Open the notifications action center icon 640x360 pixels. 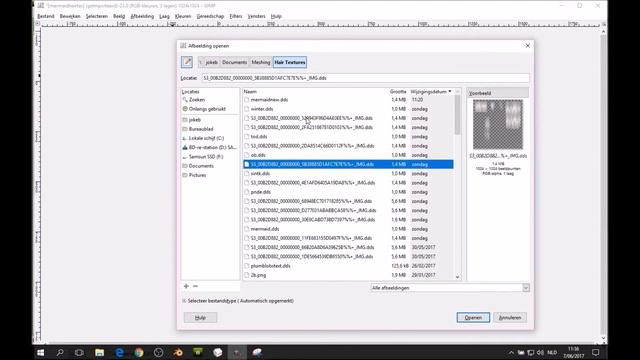point(596,353)
